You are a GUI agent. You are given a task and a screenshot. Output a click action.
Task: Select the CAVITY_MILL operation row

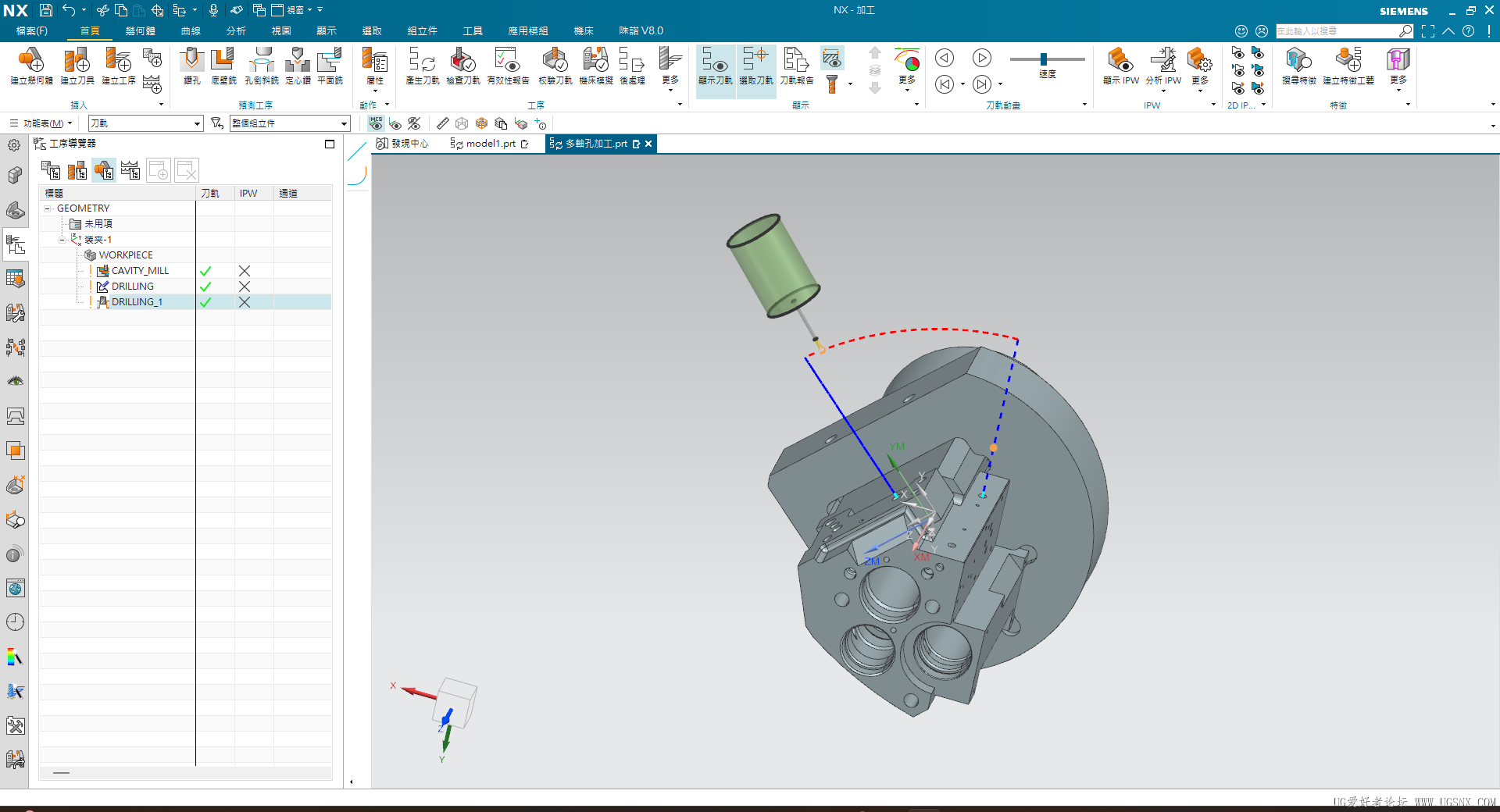click(x=186, y=271)
